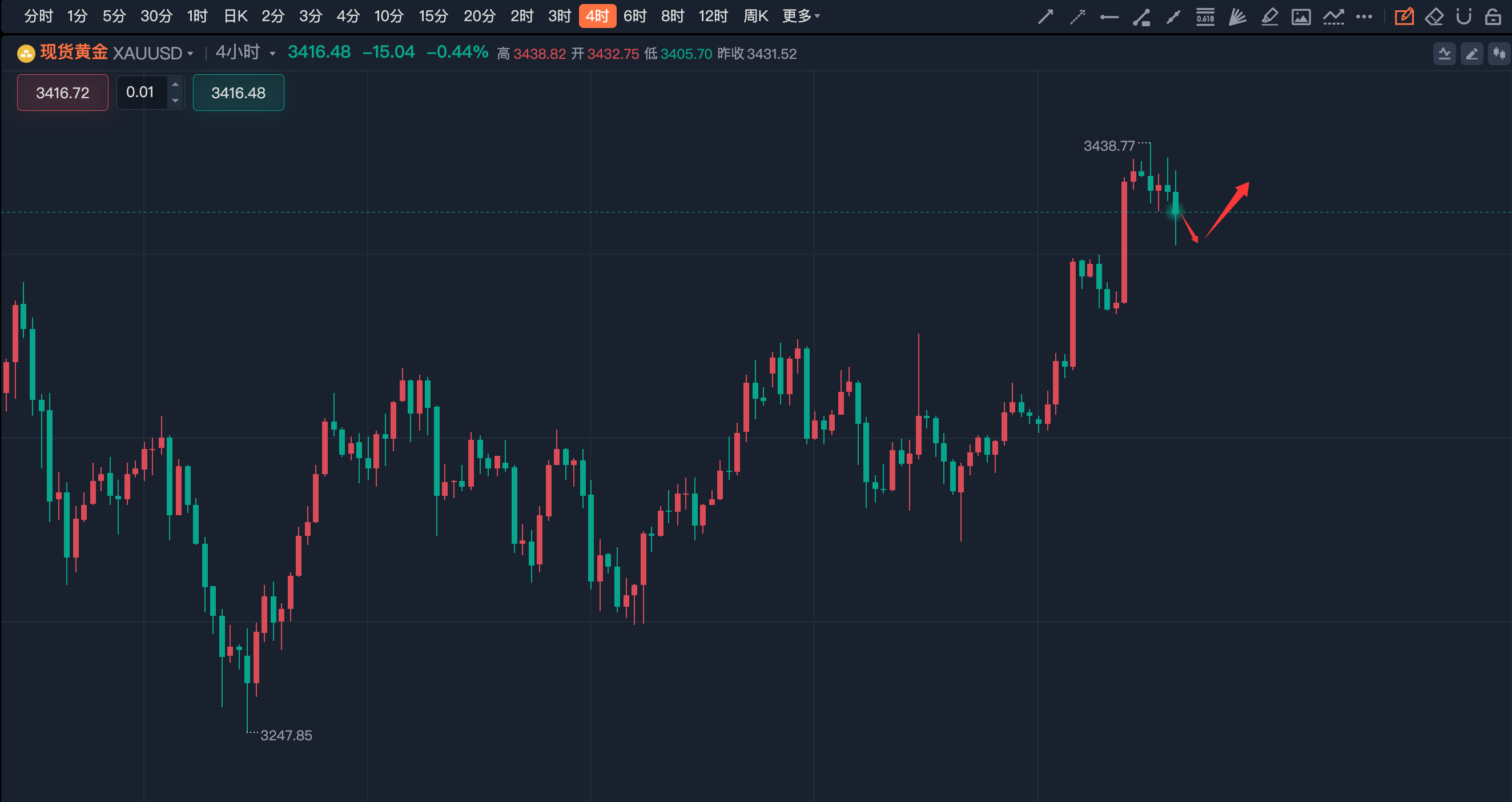Screen dimensions: 1512x802
Task: Click the eraser tool icon
Action: pyautogui.click(x=1434, y=17)
